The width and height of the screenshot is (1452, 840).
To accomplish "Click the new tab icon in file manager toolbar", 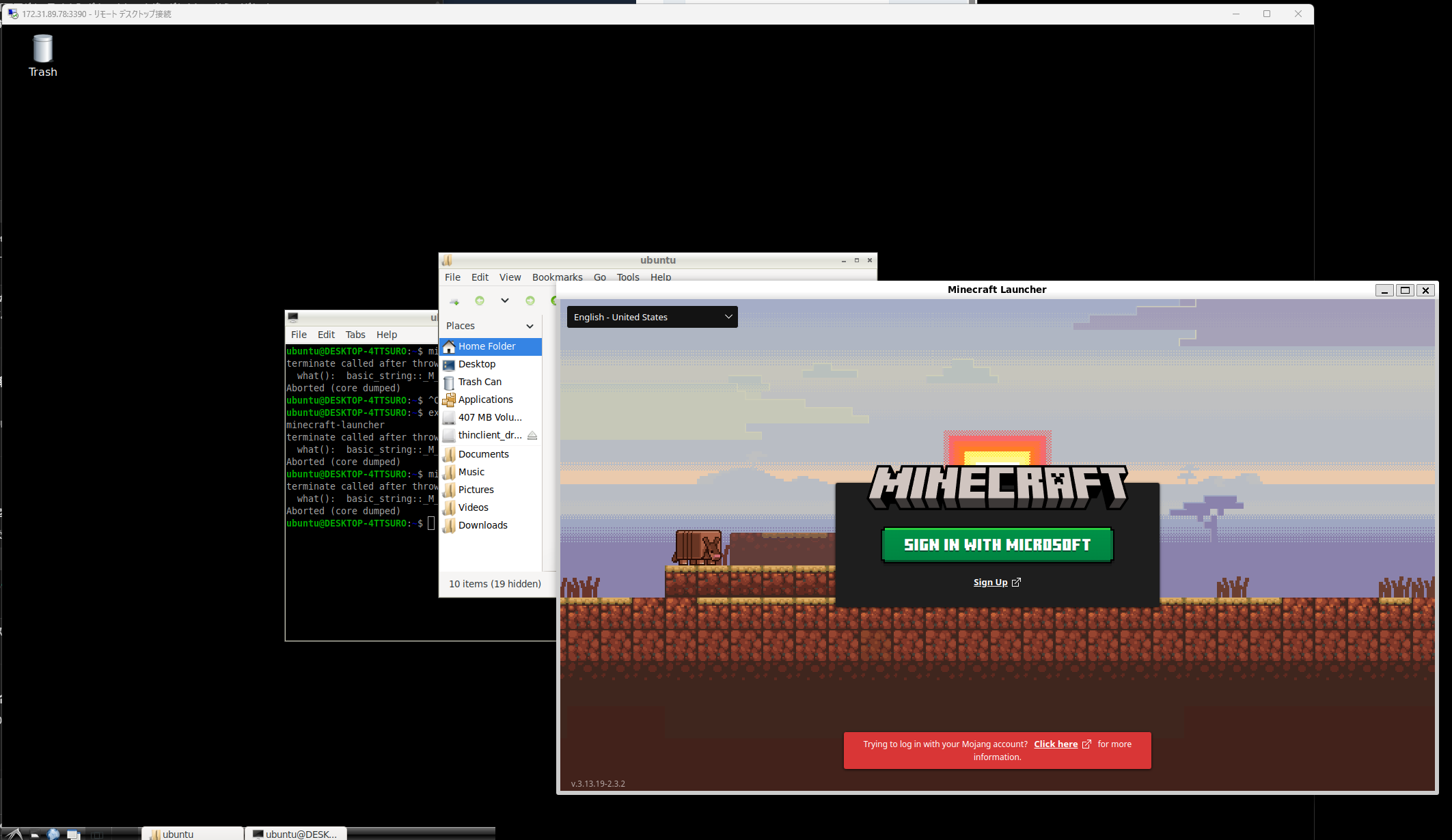I will tap(454, 301).
